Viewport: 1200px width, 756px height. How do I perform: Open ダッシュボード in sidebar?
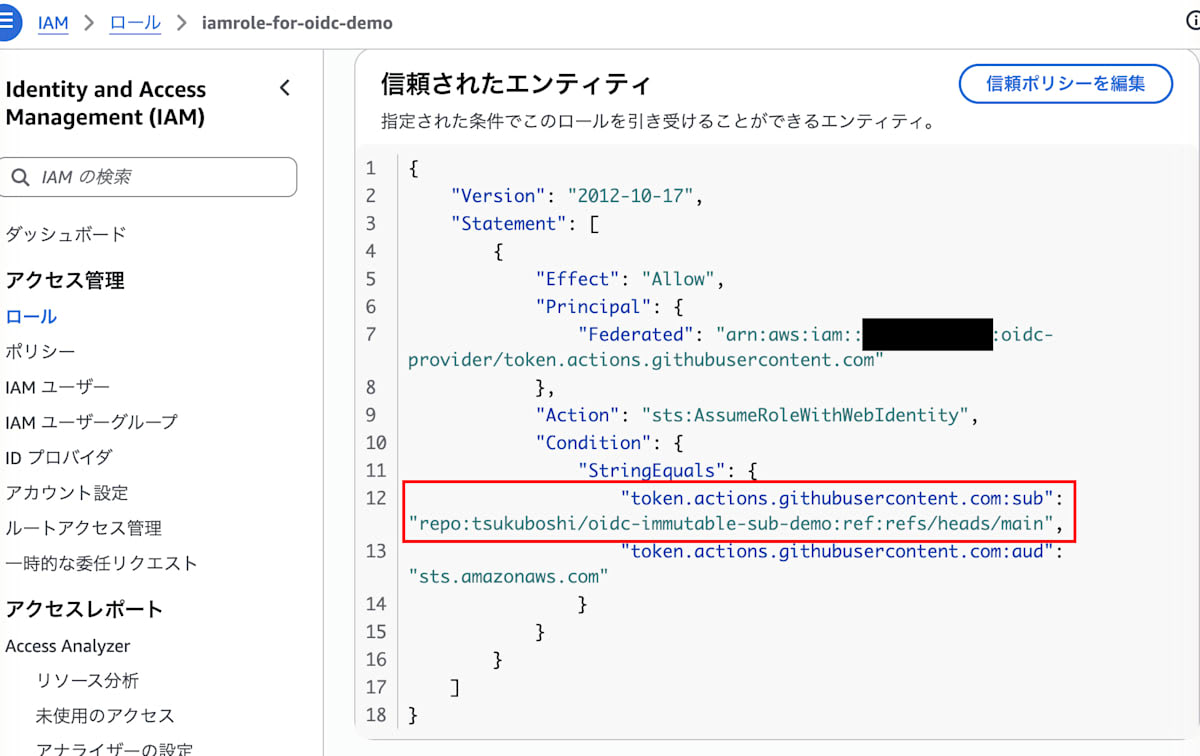(x=66, y=234)
